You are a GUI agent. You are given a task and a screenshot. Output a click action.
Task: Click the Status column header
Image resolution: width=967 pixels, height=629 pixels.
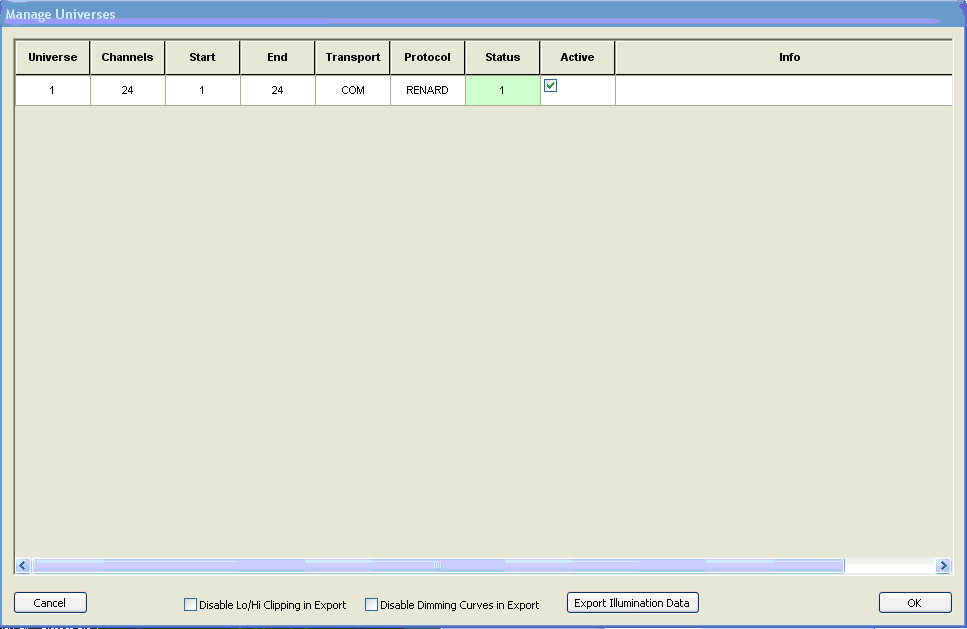pos(503,57)
